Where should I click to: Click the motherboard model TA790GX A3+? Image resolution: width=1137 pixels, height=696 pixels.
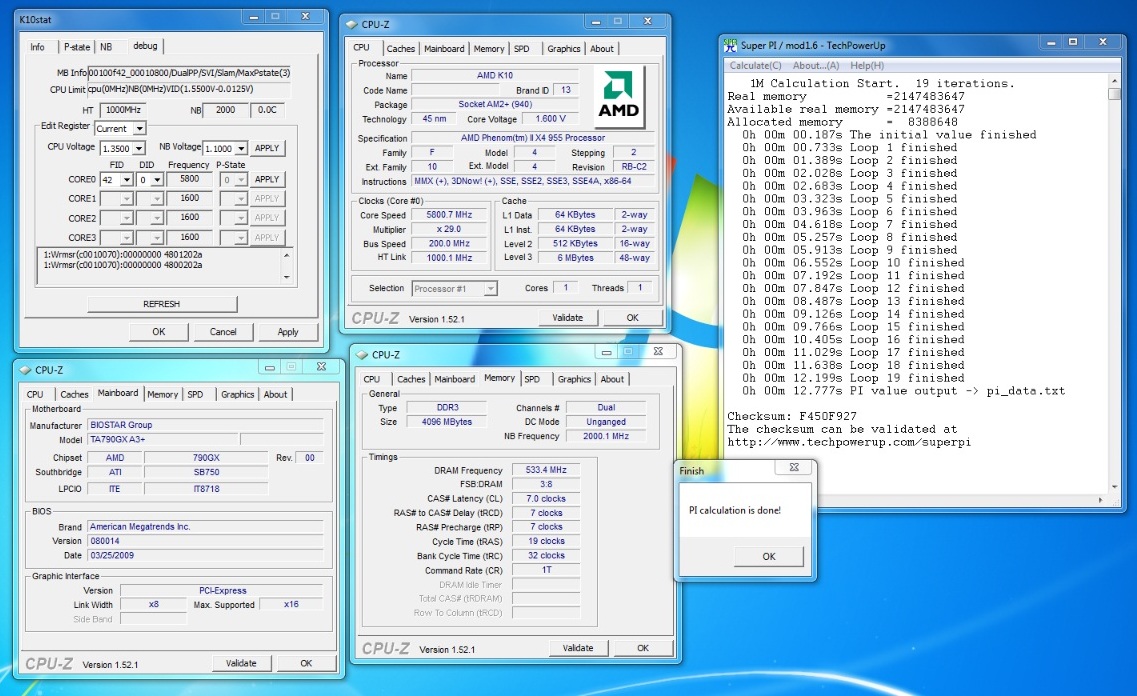tap(163, 439)
